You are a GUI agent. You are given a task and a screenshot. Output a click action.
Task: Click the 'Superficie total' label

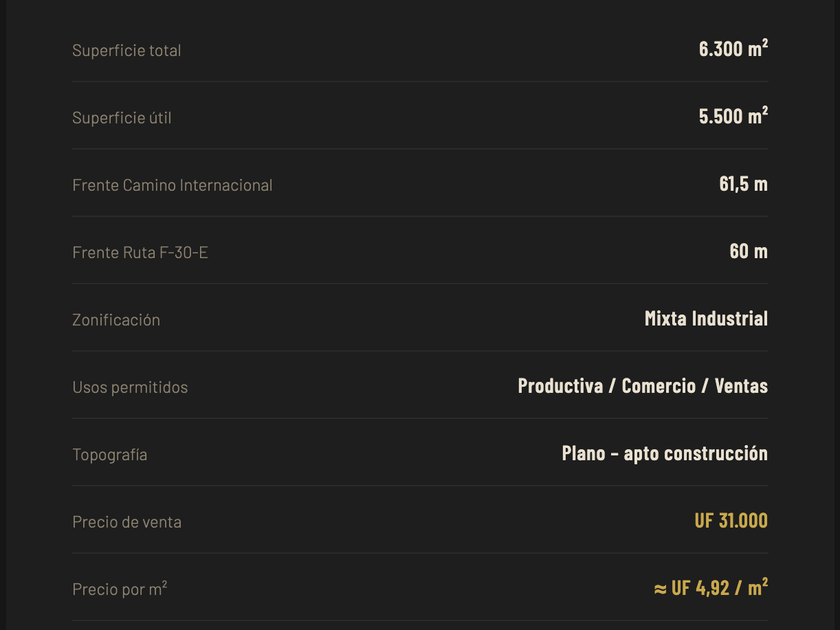[x=126, y=50]
